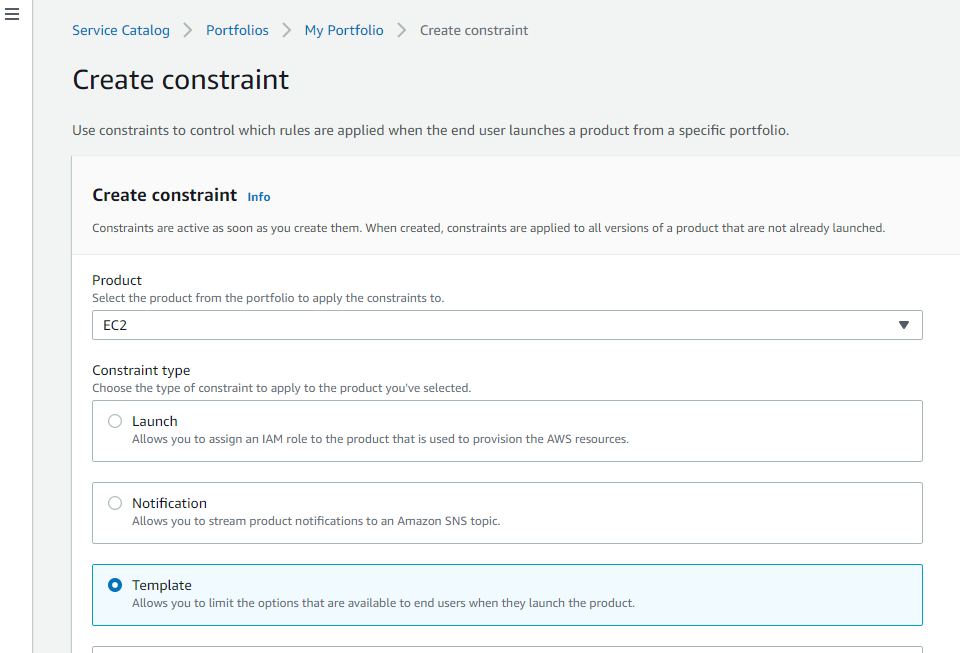Image resolution: width=960 pixels, height=653 pixels.
Task: Choose the Notification radio button
Action: click(115, 503)
